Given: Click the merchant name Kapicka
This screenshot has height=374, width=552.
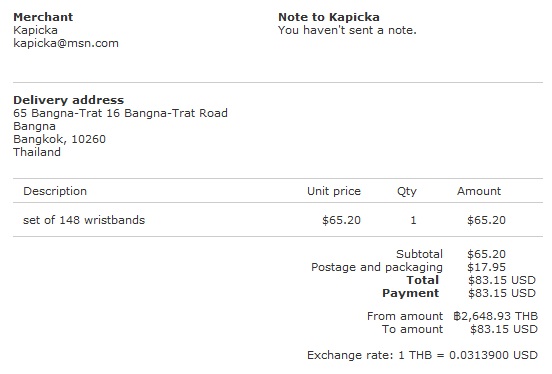Looking at the screenshot, I should [x=35, y=30].
